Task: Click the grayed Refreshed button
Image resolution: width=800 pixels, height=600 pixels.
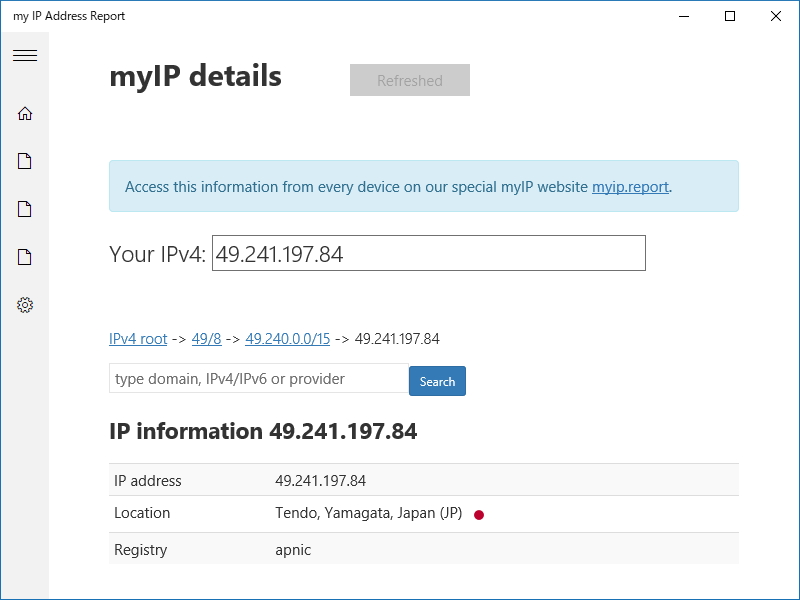Action: pyautogui.click(x=410, y=80)
